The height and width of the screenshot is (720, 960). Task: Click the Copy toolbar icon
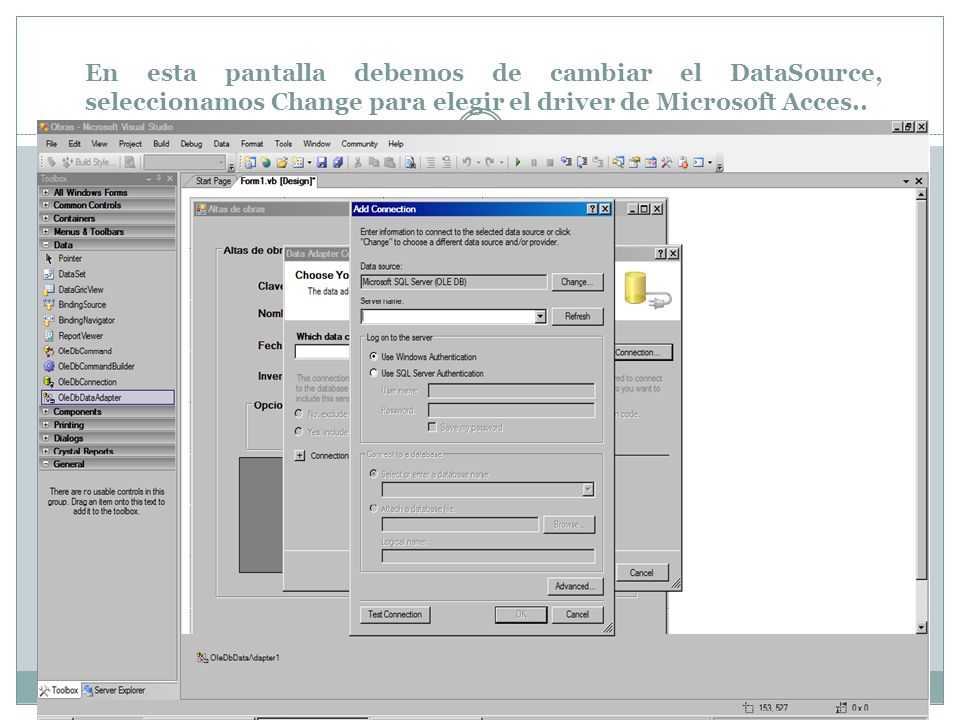[373, 162]
